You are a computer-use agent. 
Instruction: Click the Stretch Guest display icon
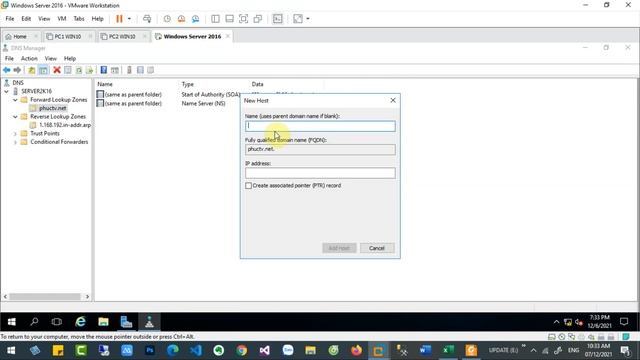(x=298, y=19)
